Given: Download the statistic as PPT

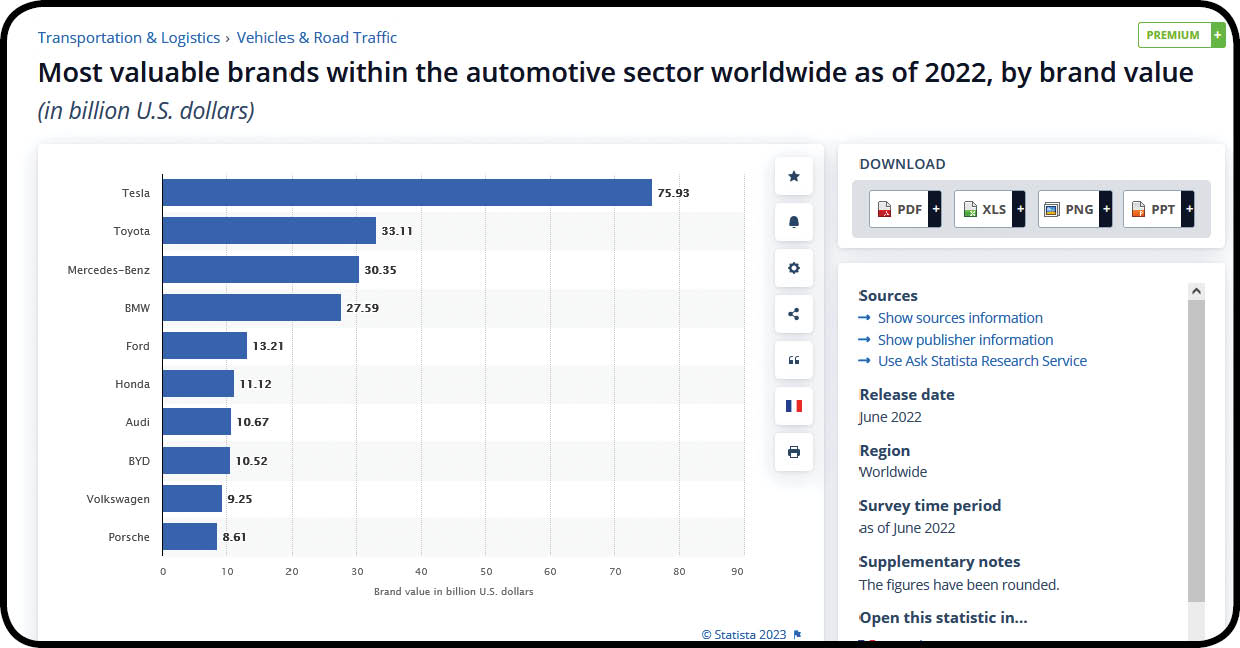Looking at the screenshot, I should (1159, 209).
